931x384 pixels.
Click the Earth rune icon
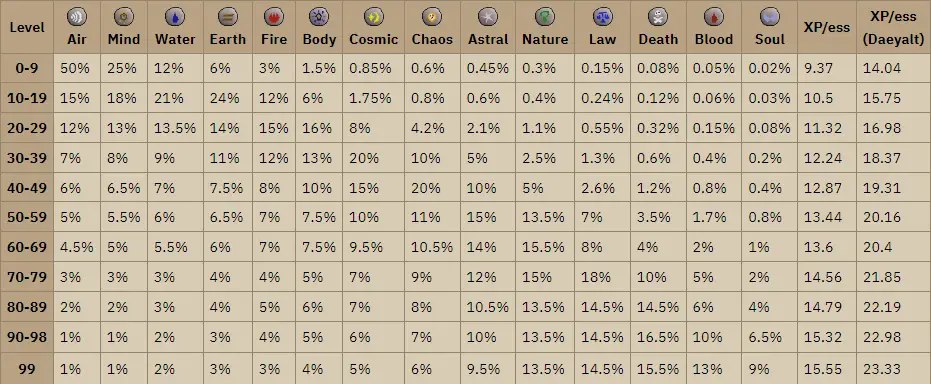point(227,17)
